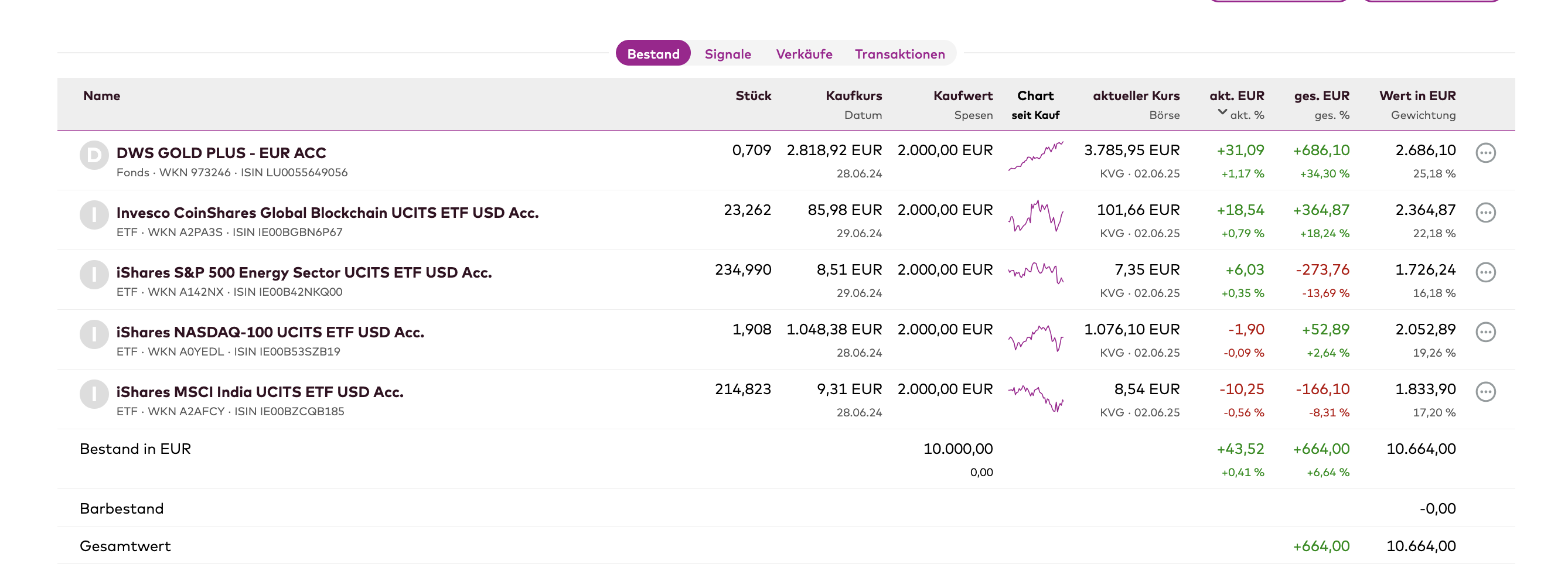Switch to the Signale tab
Image resolution: width=1568 pixels, height=588 pixels.
(x=727, y=53)
